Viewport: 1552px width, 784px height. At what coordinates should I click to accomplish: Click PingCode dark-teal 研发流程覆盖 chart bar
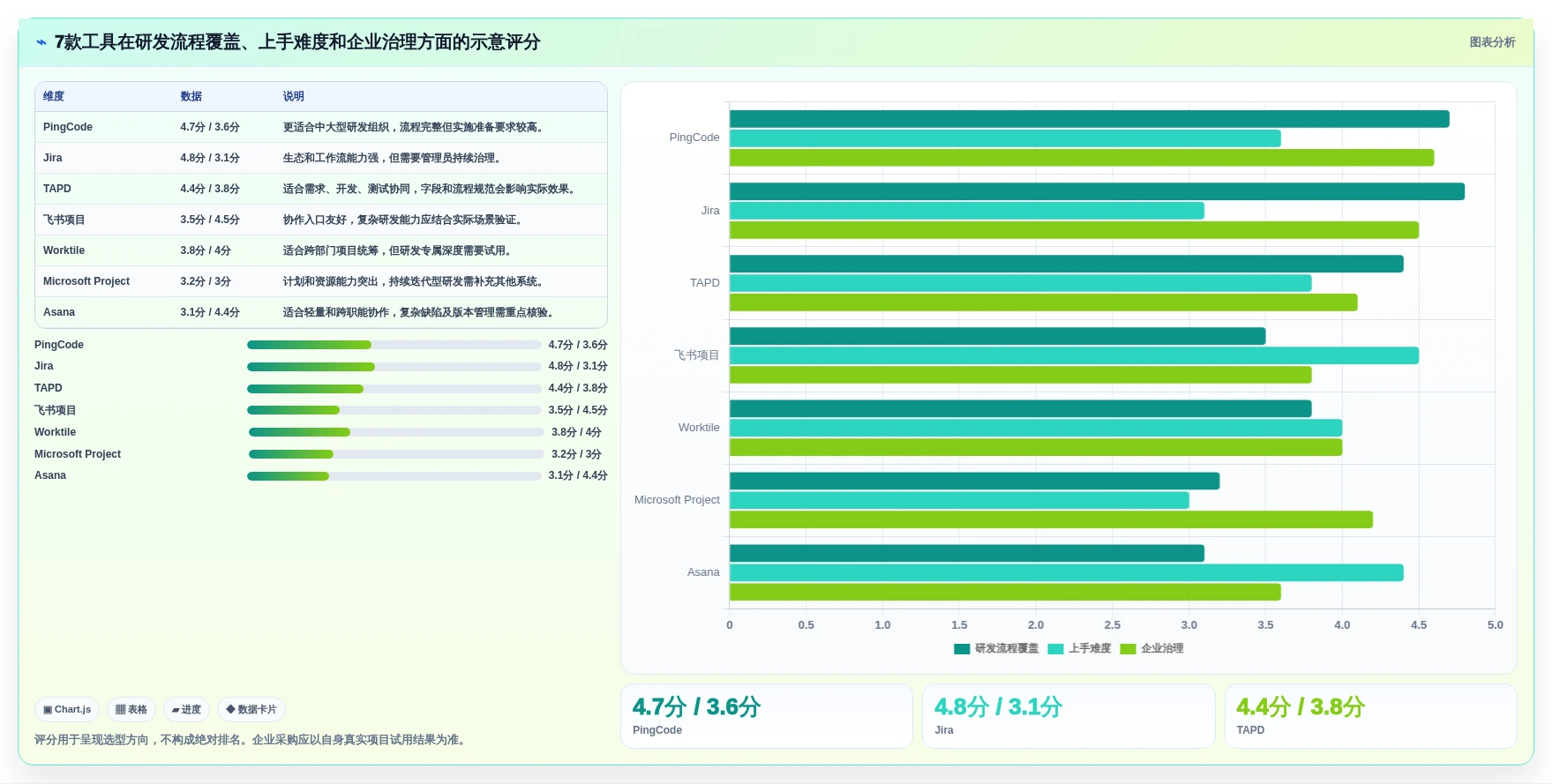[x=1090, y=119]
